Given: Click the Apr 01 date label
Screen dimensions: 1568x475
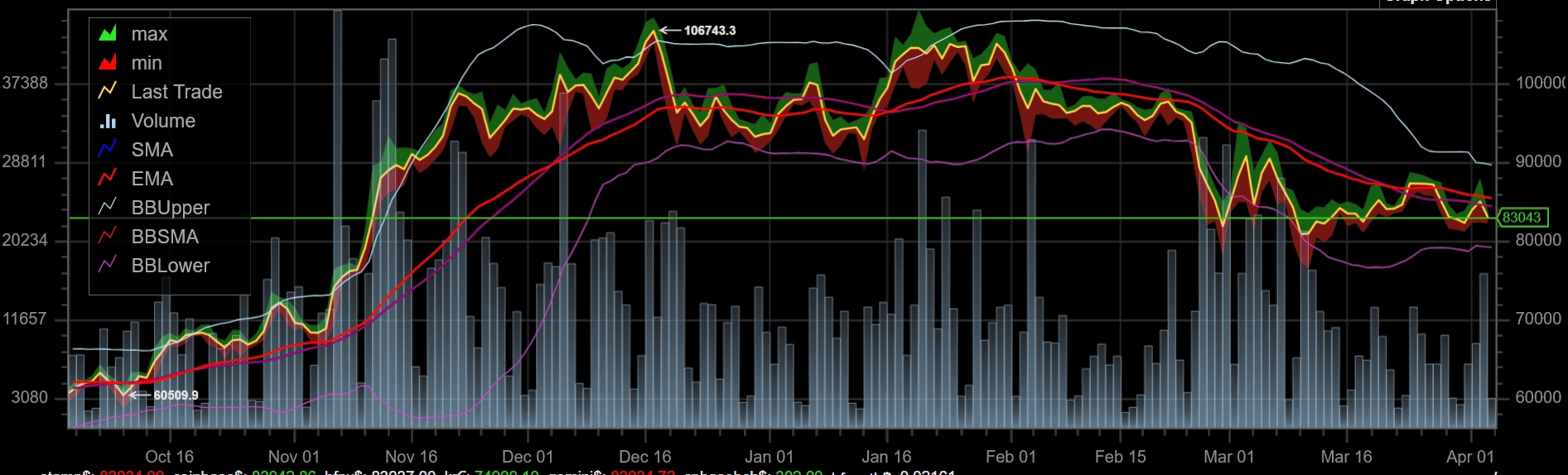Looking at the screenshot, I should (x=1470, y=457).
